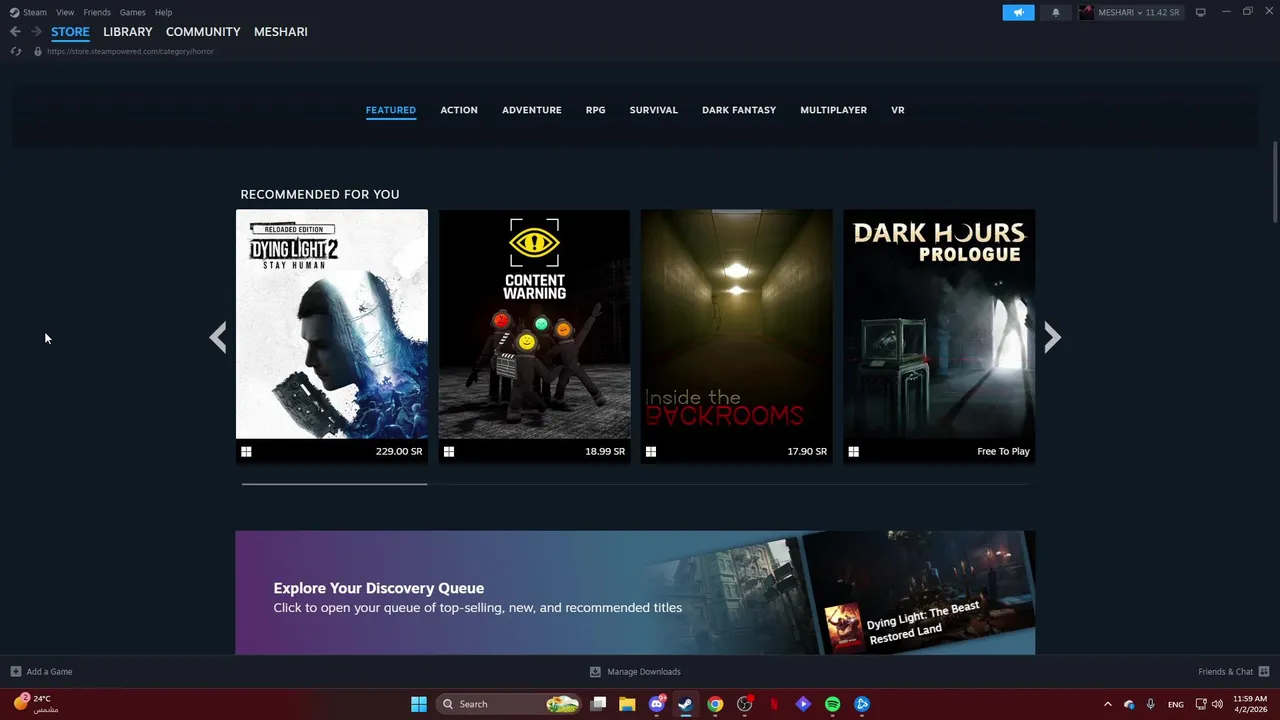The height and width of the screenshot is (720, 1280).
Task: Open Explore Your Discovery Queue banner
Action: tap(635, 593)
